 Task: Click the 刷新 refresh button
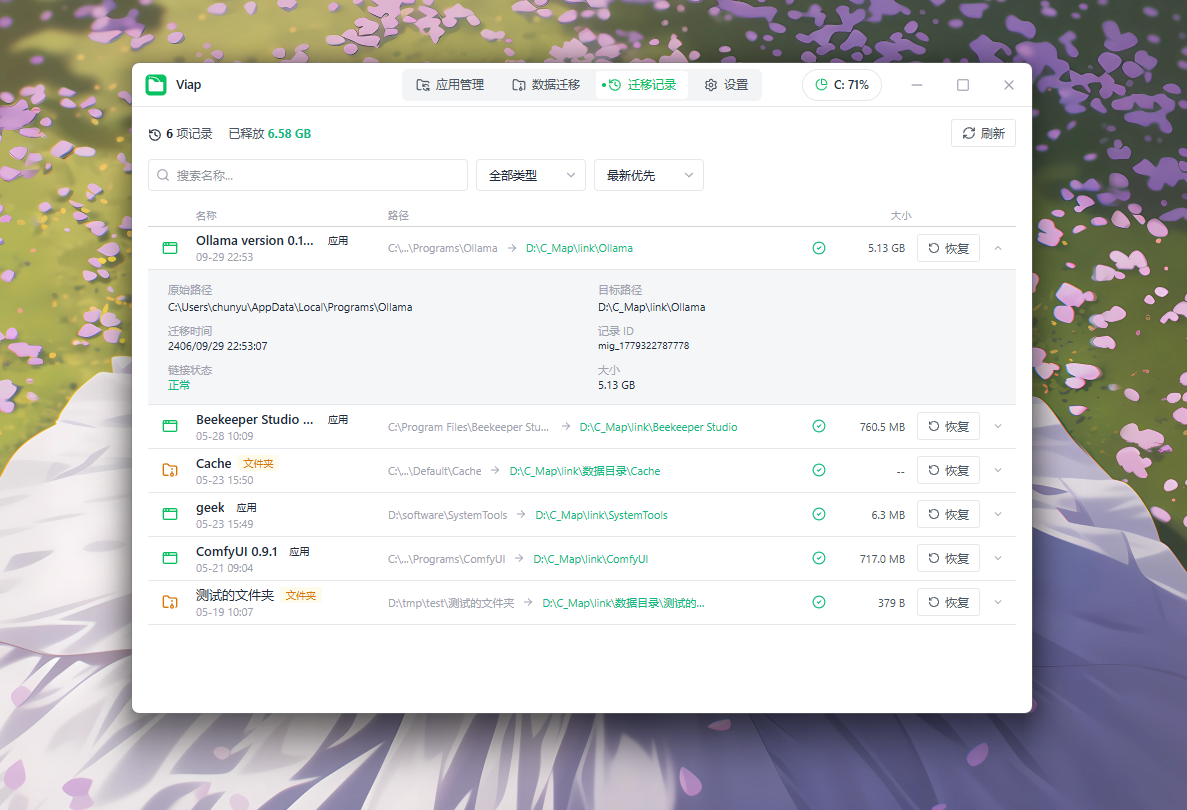pos(983,133)
